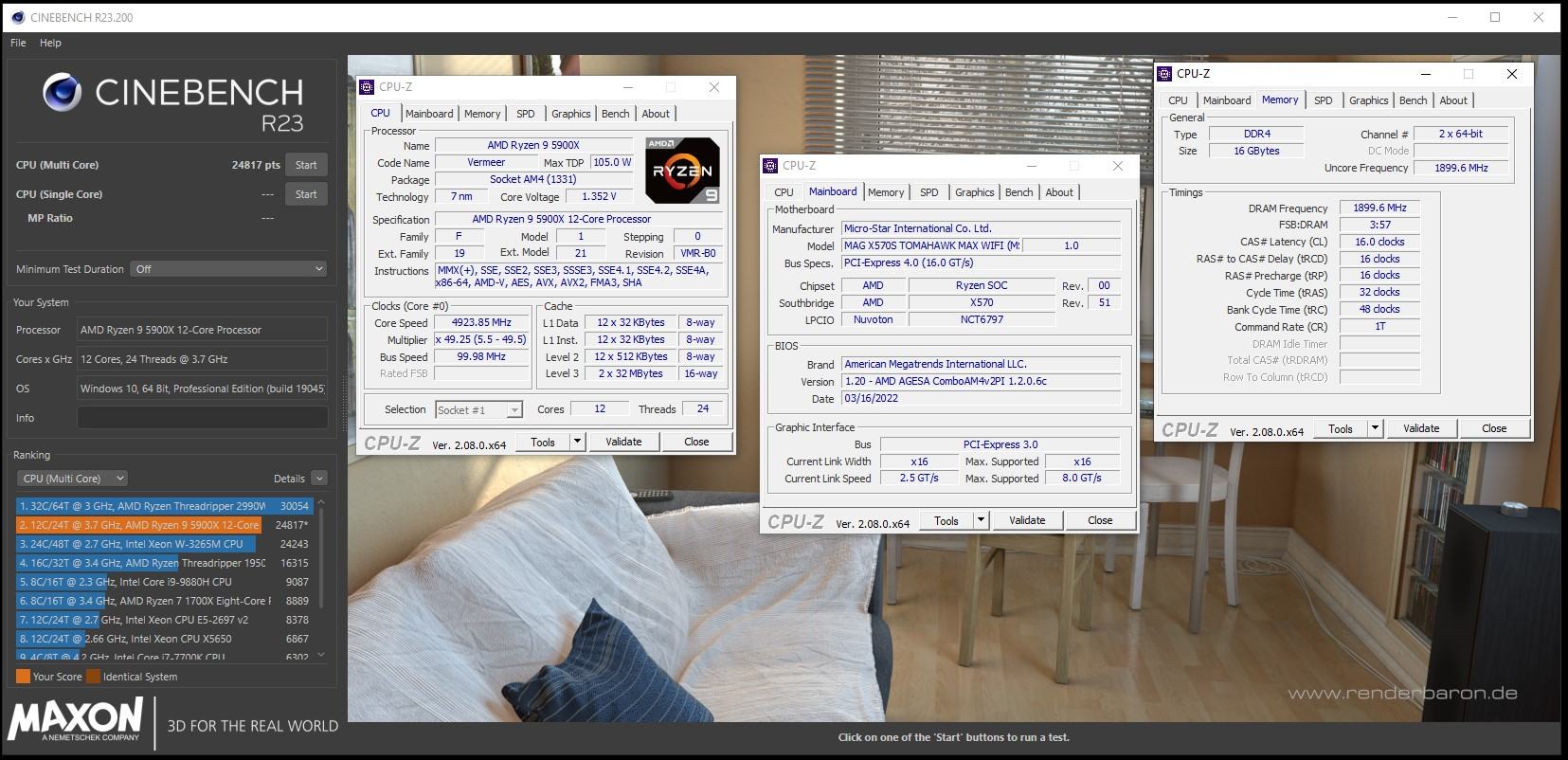This screenshot has width=1568, height=760.
Task: Open Tools dropdown arrow in Mainboard CPU-Z window
Action: point(981,520)
